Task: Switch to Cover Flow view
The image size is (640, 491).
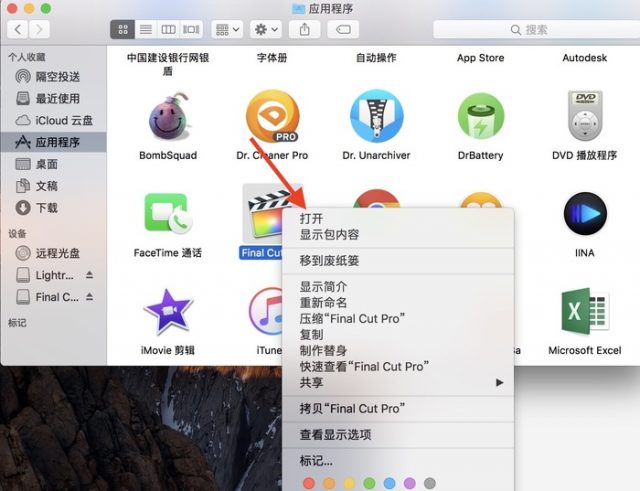Action: point(191,29)
